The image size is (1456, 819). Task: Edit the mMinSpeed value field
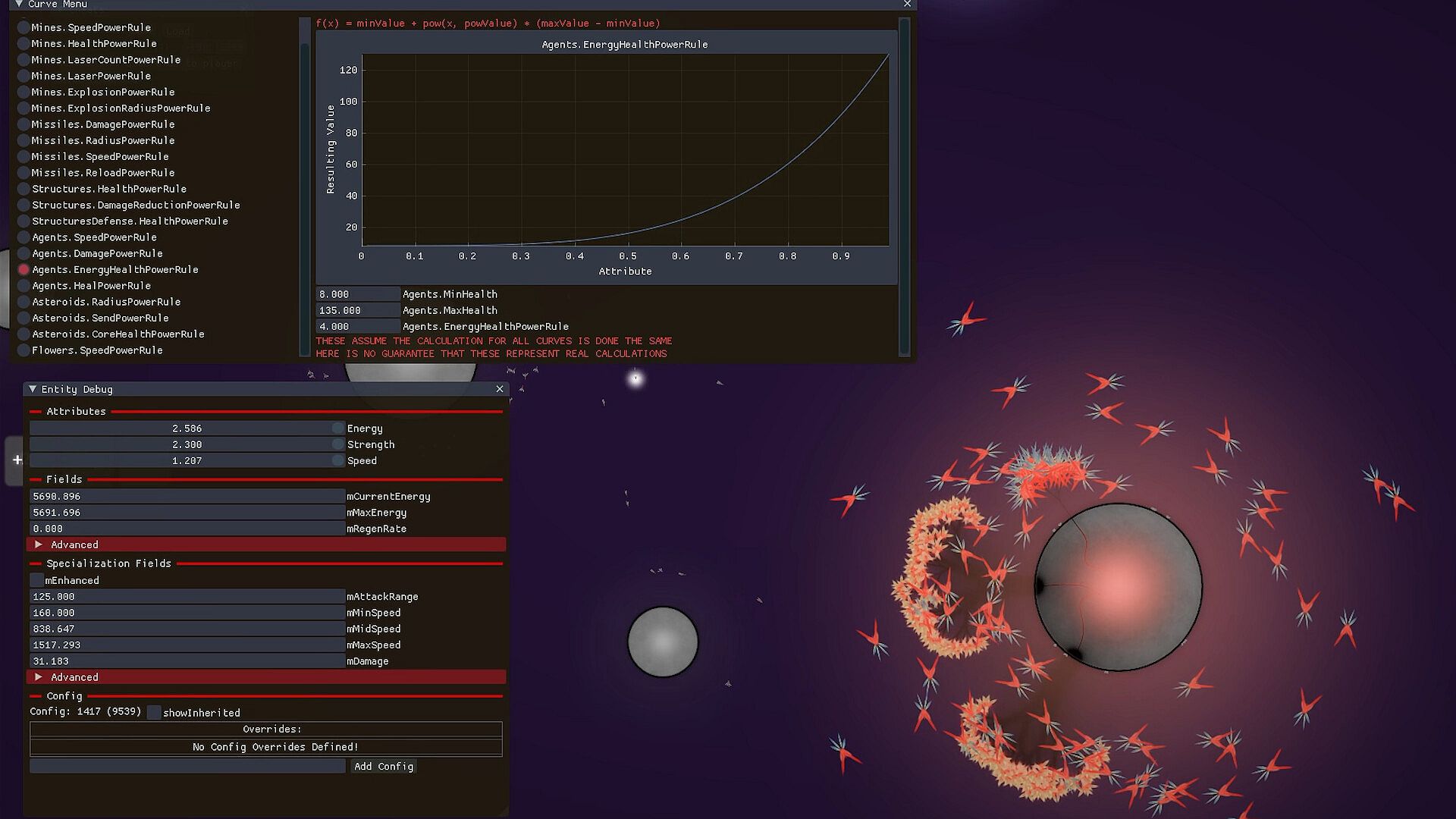[x=187, y=613]
